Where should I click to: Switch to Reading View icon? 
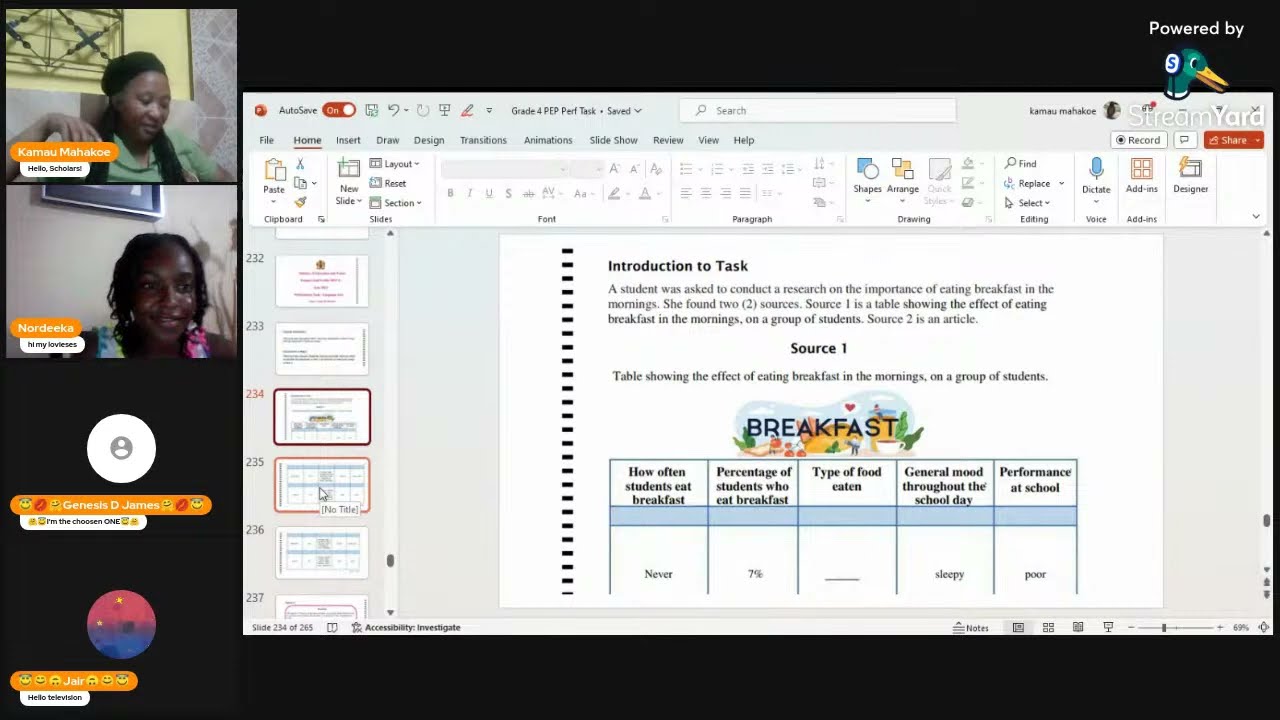coord(1078,627)
